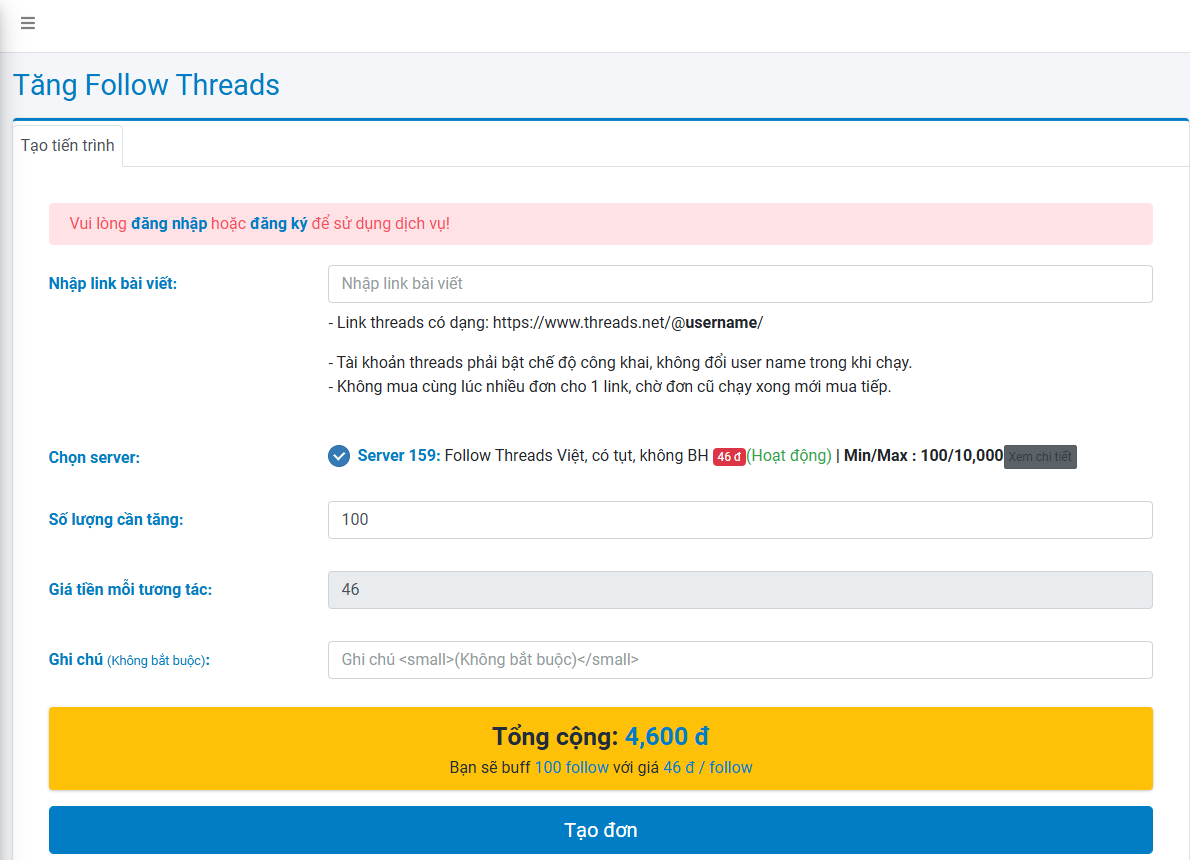Click the Tăng Follow Threads page heading

pos(146,85)
